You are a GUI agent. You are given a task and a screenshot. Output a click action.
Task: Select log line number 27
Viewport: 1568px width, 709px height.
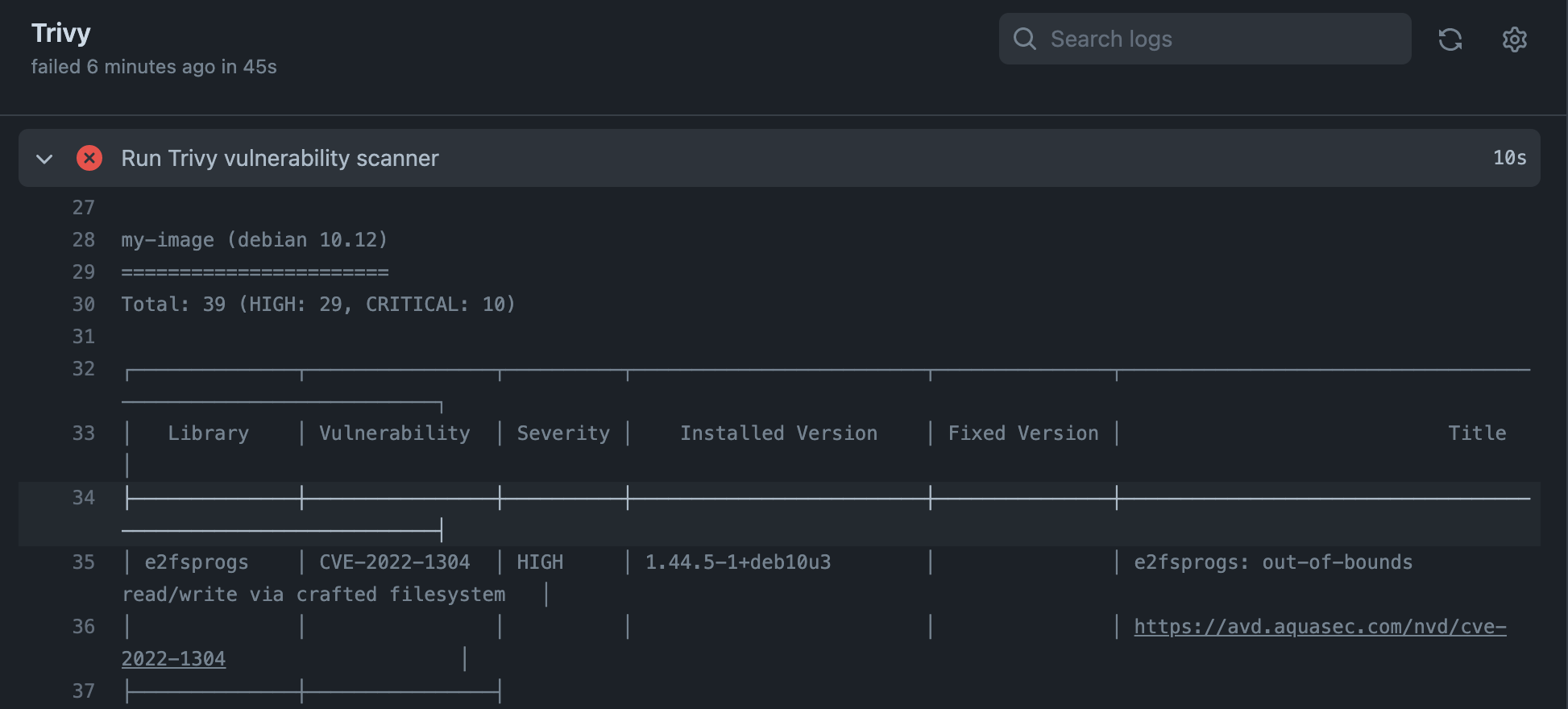[84, 208]
